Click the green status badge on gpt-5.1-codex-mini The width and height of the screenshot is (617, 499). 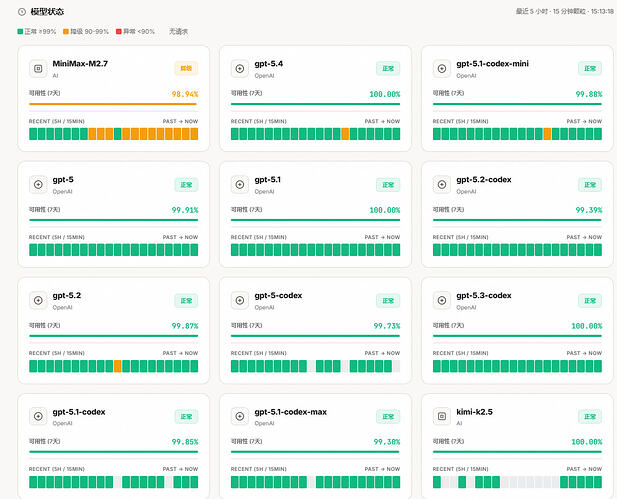coord(590,68)
